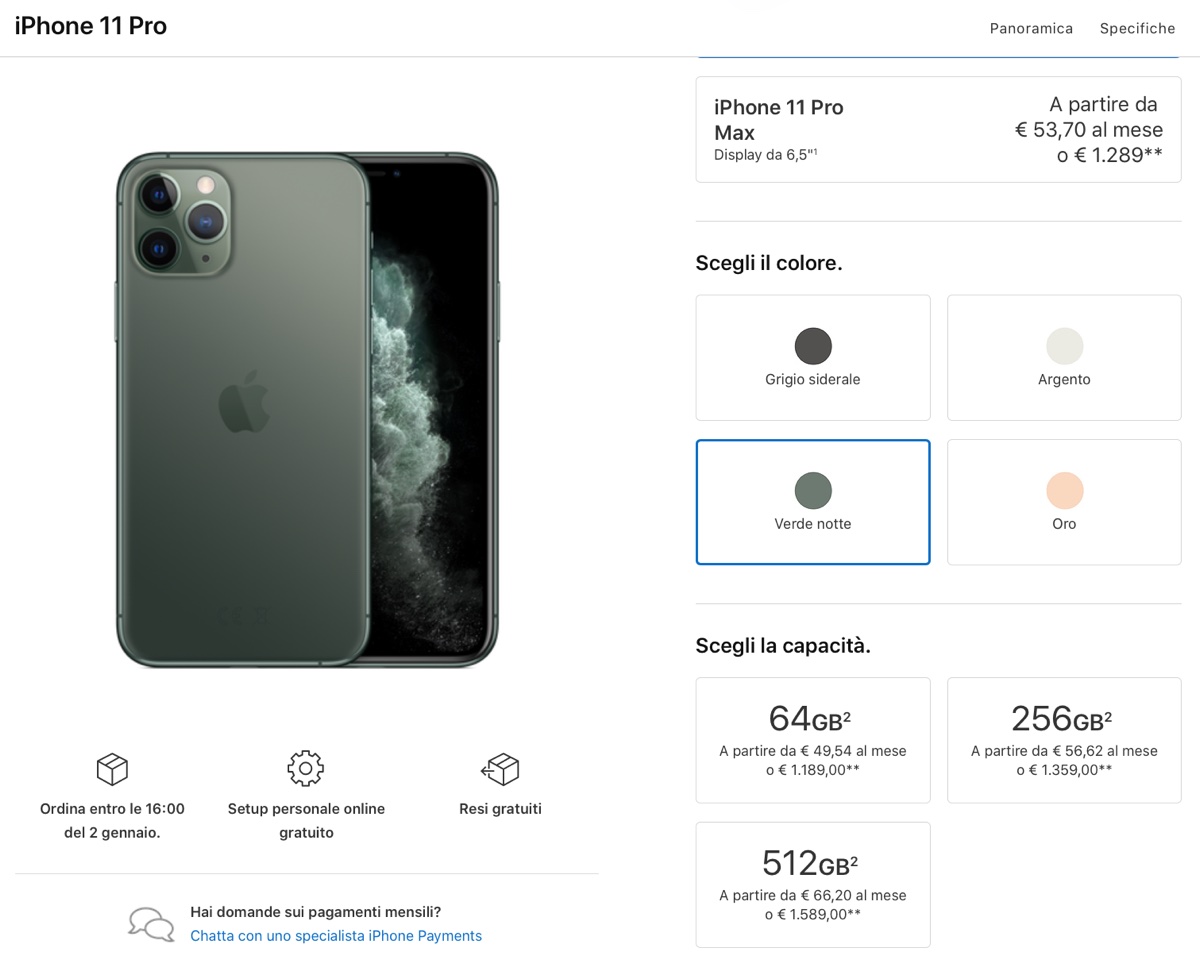Select the iPhone 11 Pro Max model
The height and width of the screenshot is (956, 1200).
coord(938,130)
